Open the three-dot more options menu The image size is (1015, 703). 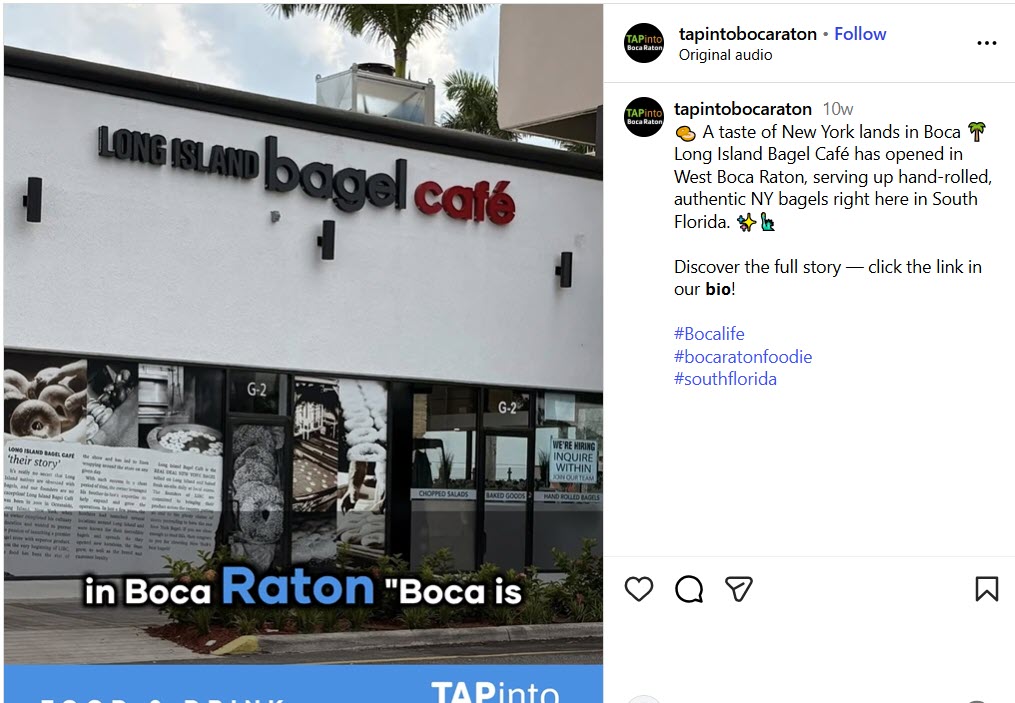987,43
